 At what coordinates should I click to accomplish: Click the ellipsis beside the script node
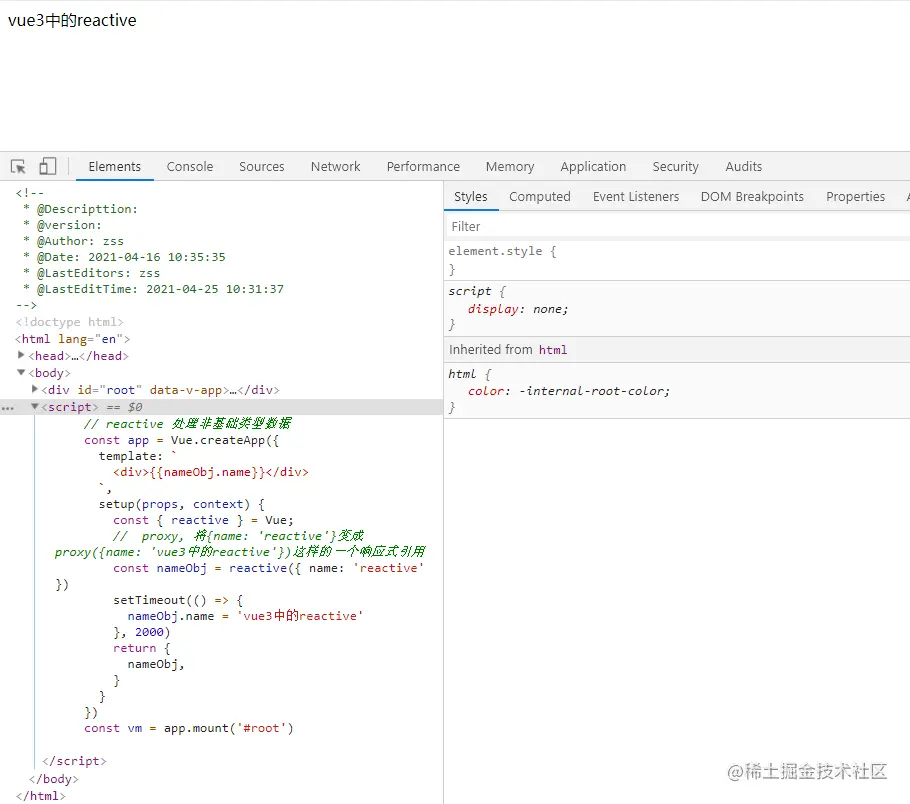(x=8, y=408)
